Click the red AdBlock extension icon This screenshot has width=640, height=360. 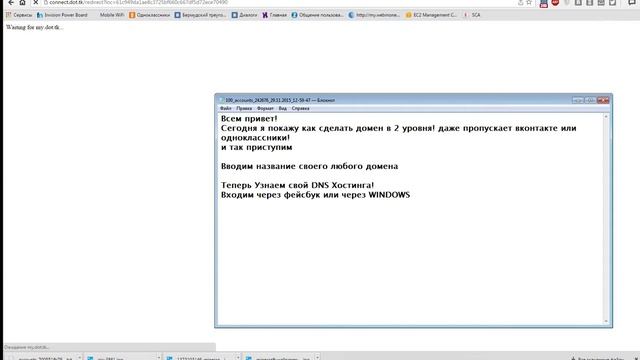coord(555,2)
